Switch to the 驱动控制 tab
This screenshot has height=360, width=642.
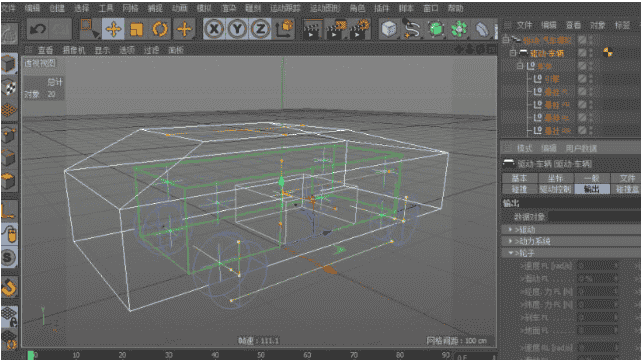(555, 189)
